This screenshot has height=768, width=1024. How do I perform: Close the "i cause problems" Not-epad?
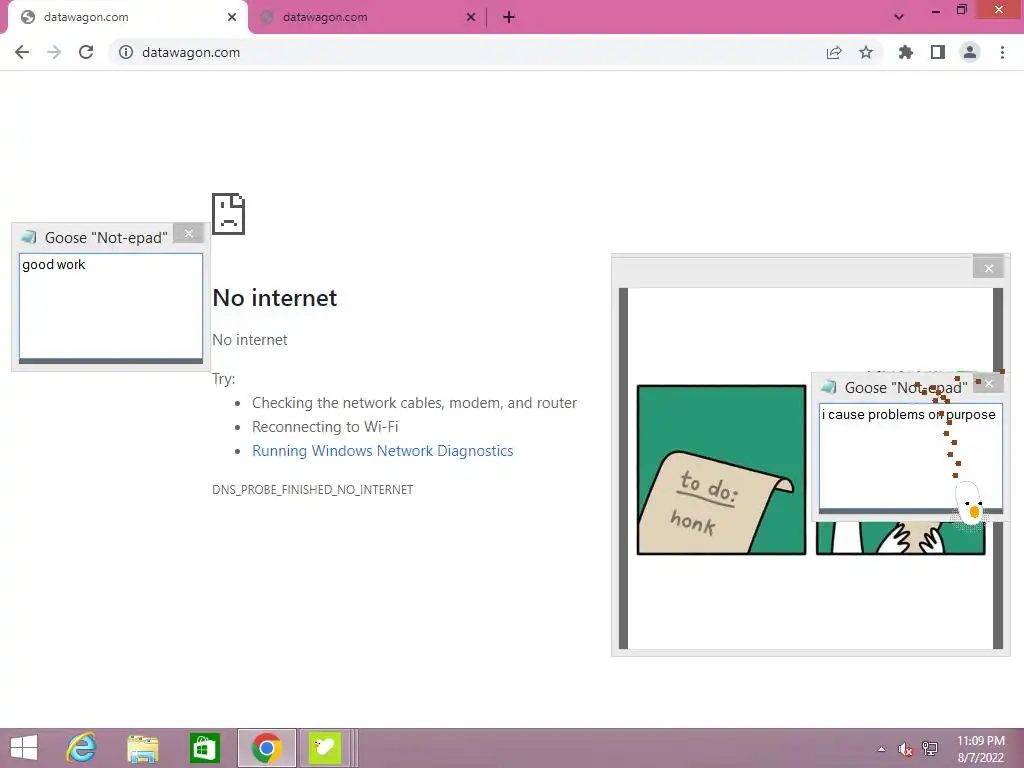click(989, 383)
